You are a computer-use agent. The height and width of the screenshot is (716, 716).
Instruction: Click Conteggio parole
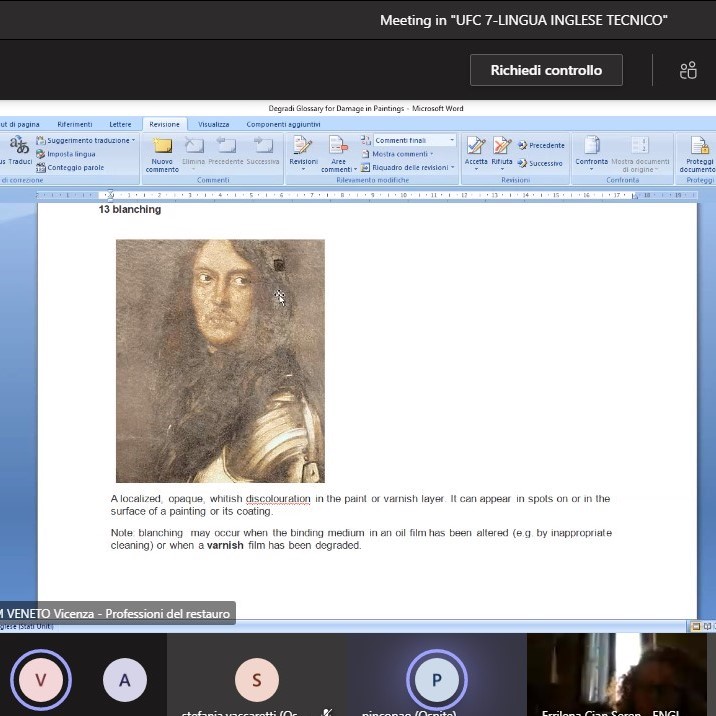[x=70, y=168]
